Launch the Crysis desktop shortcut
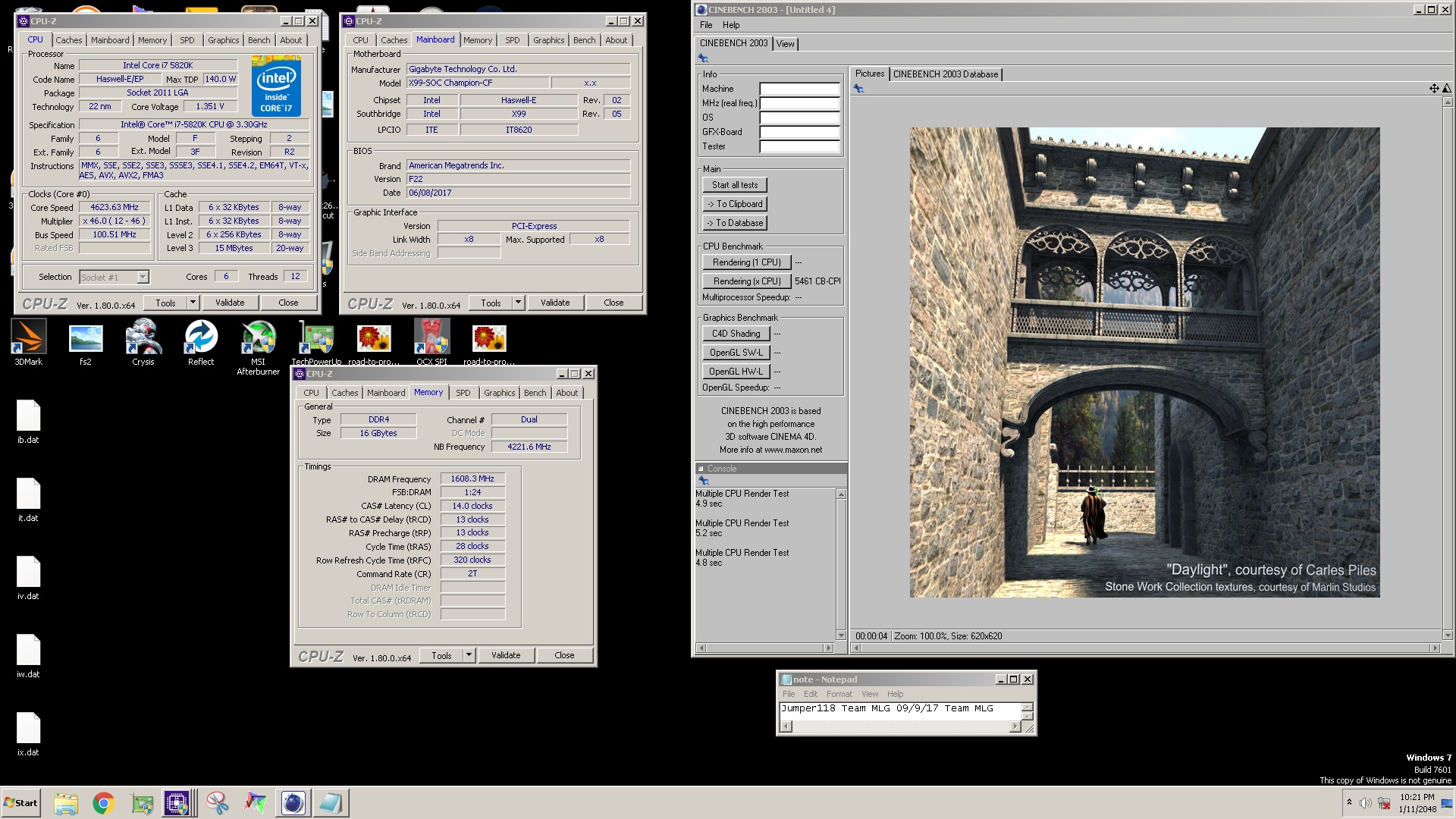Viewport: 1456px width, 819px height. (143, 342)
